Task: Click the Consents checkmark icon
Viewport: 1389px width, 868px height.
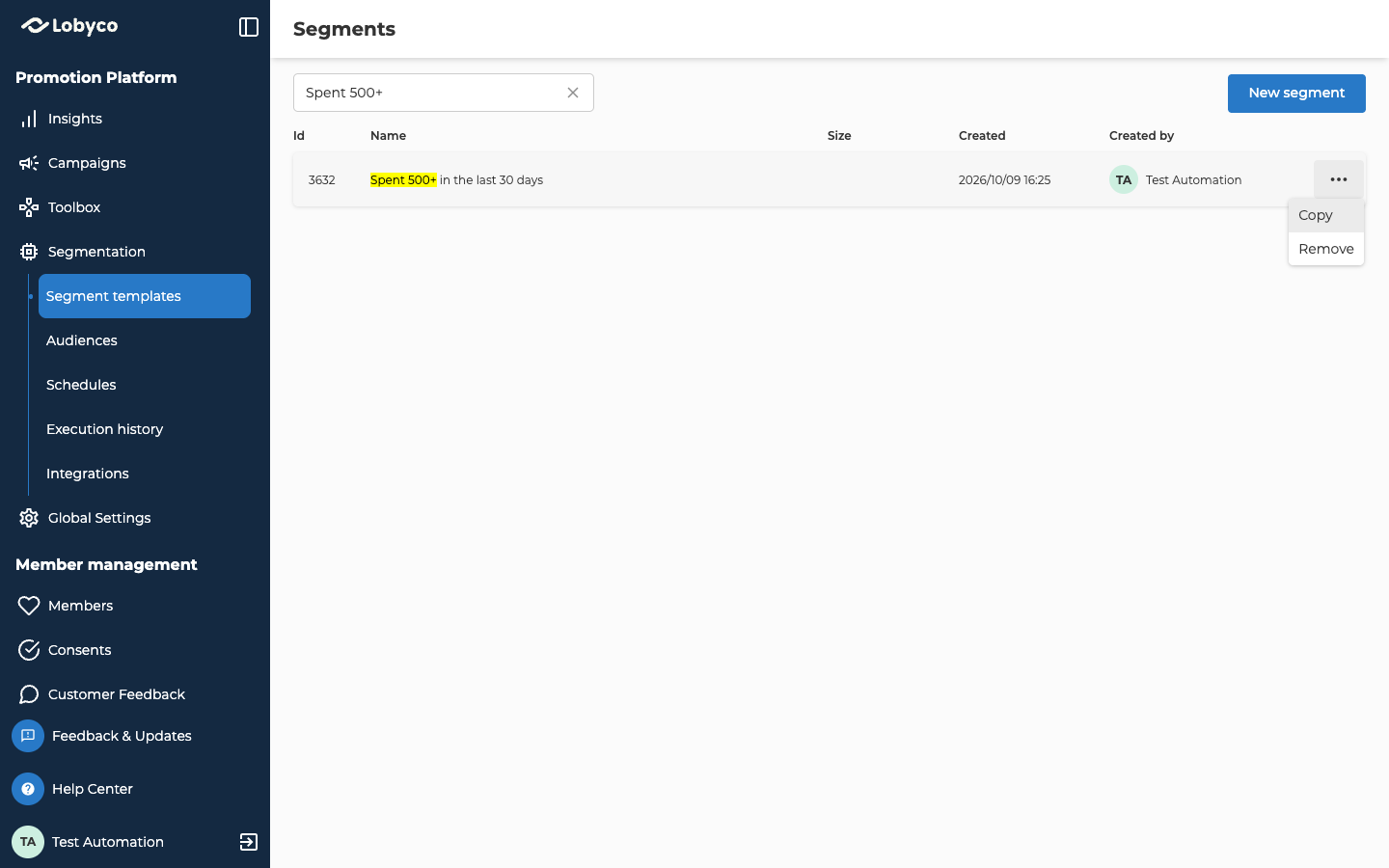Action: click(x=29, y=650)
